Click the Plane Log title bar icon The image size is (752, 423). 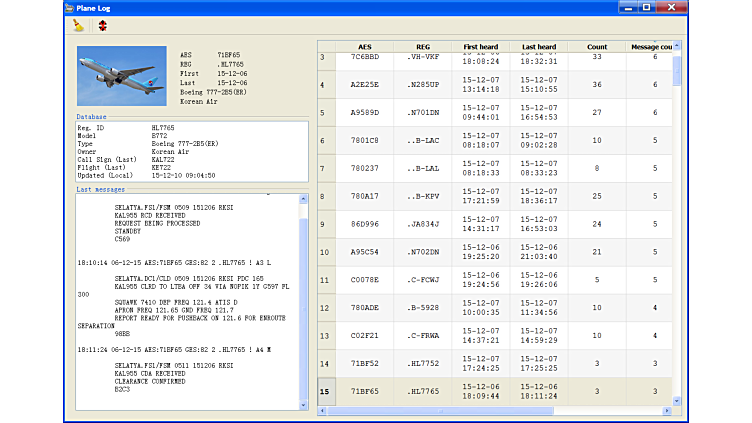[69, 7]
